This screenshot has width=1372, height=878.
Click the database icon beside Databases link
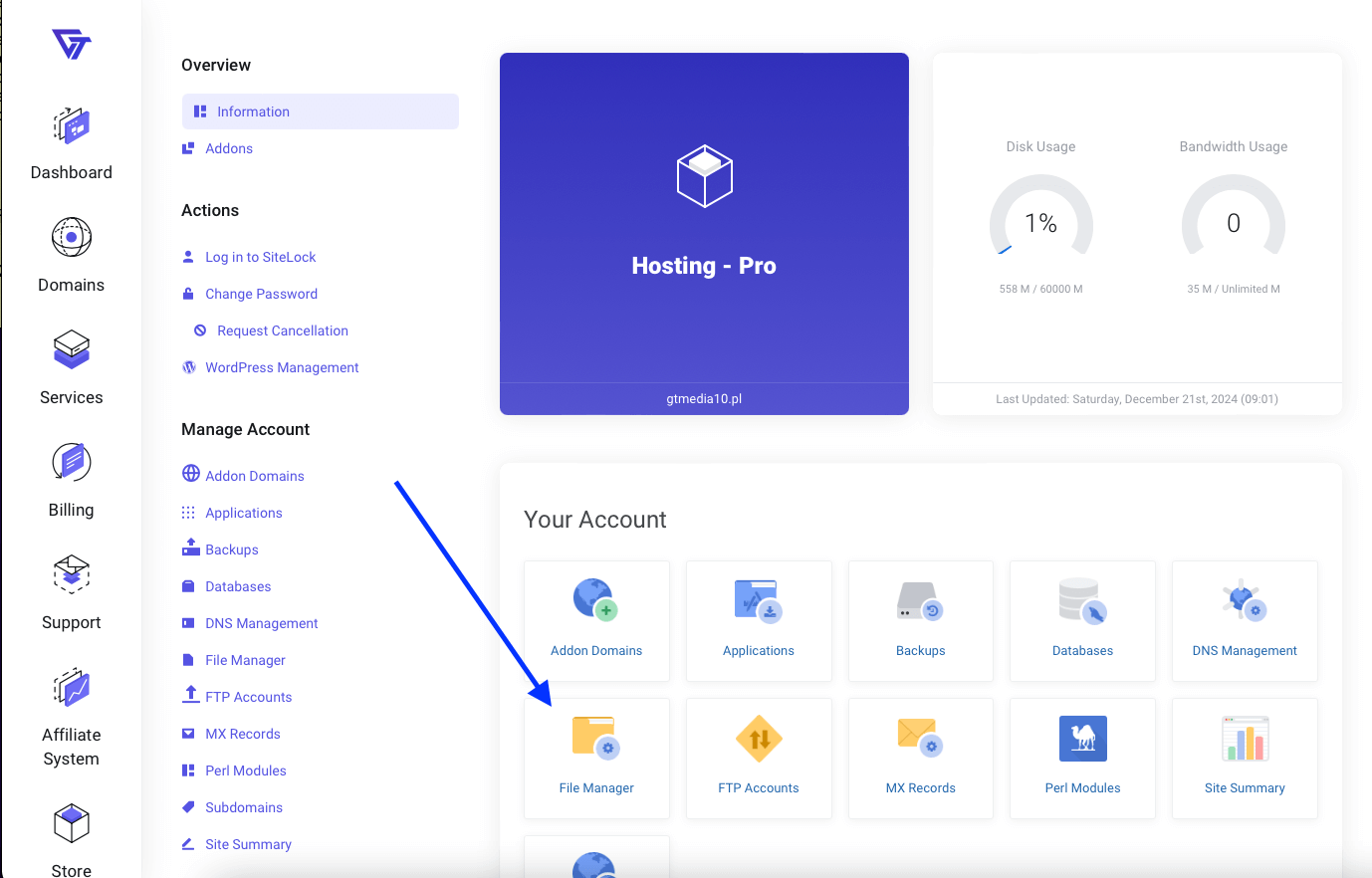[x=188, y=586]
